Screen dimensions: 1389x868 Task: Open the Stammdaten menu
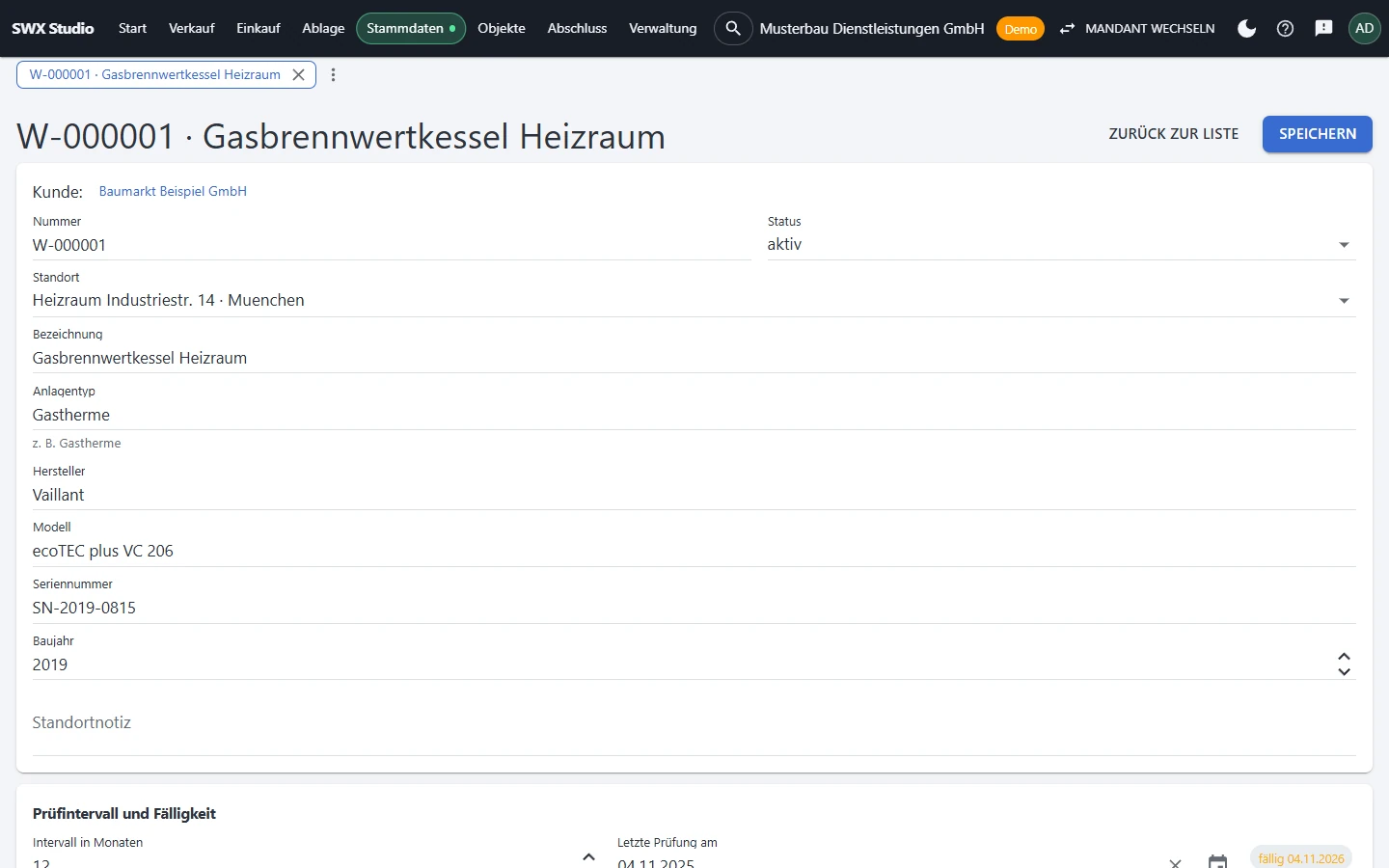click(x=411, y=29)
